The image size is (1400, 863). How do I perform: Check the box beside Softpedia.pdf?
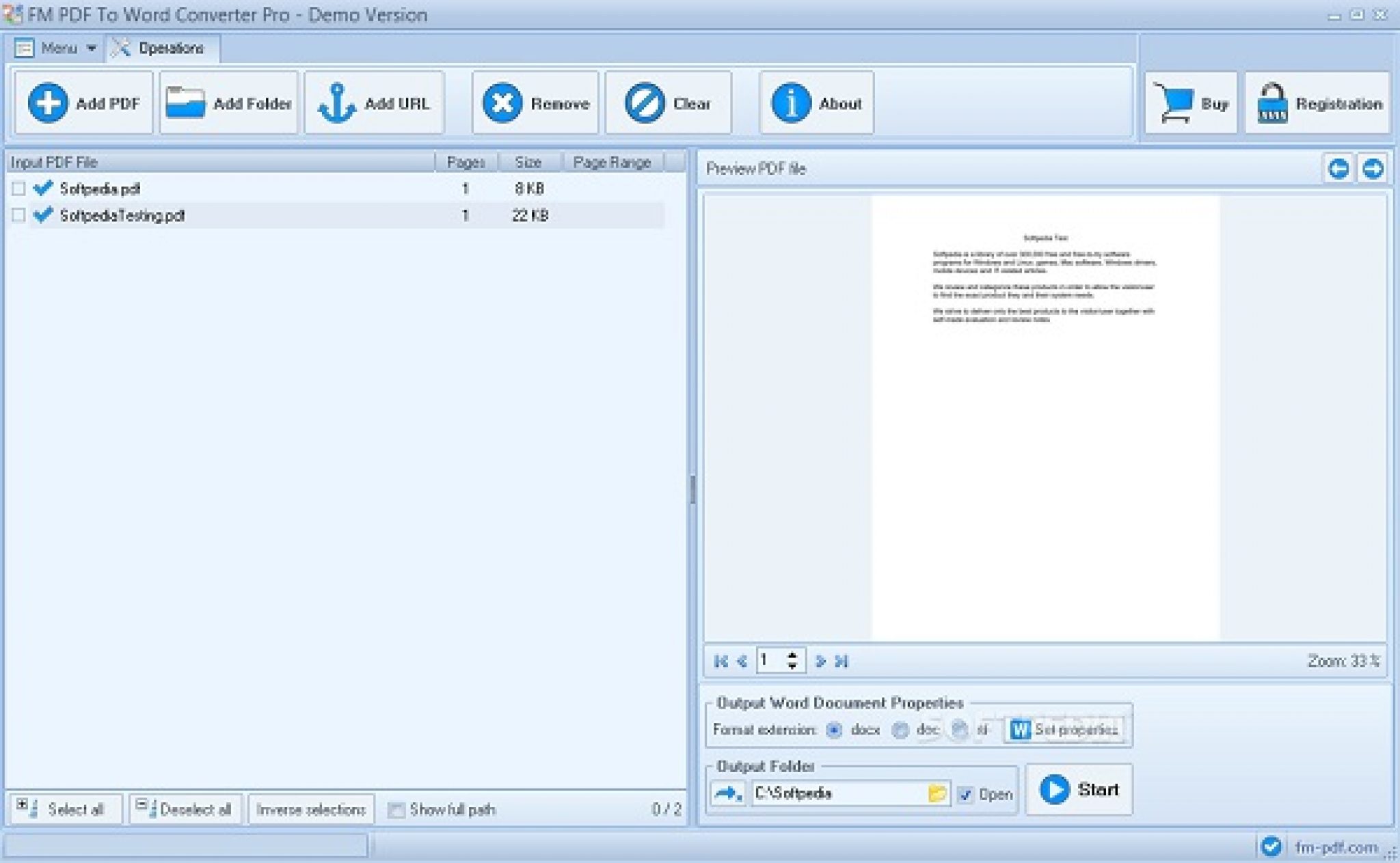pyautogui.click(x=18, y=189)
